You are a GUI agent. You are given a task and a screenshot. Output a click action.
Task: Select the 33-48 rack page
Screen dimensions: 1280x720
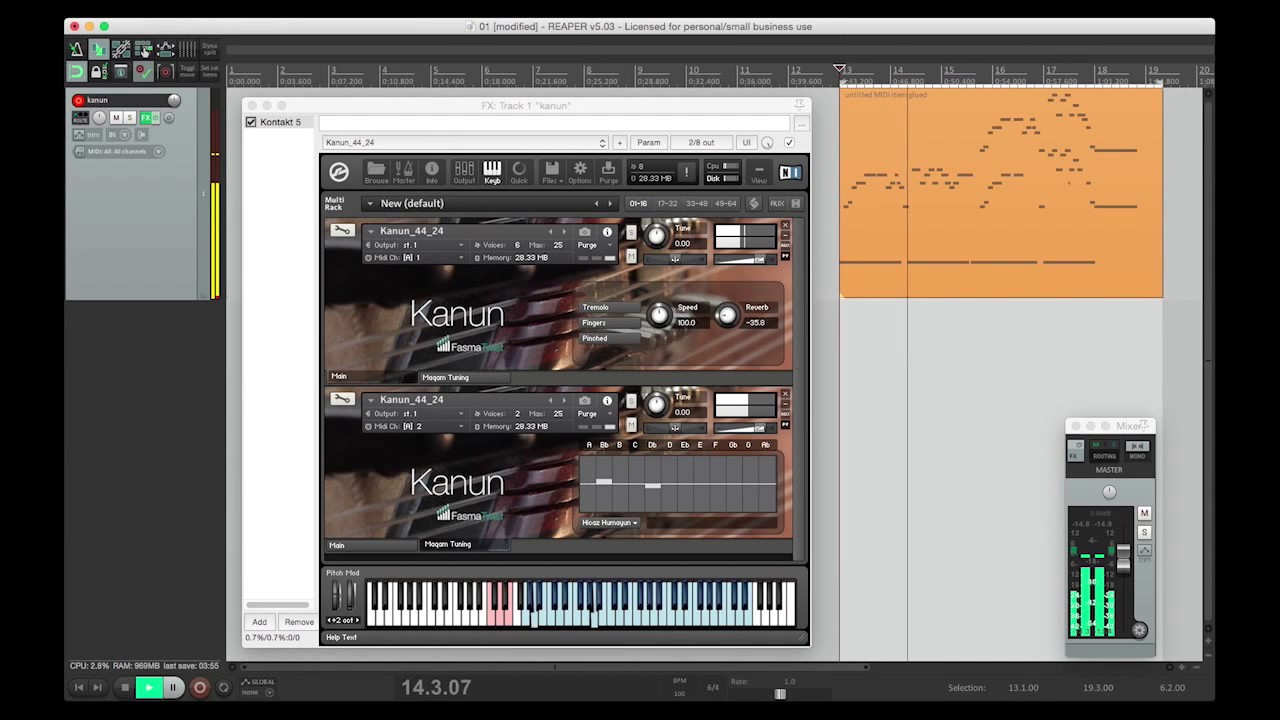[x=696, y=204]
